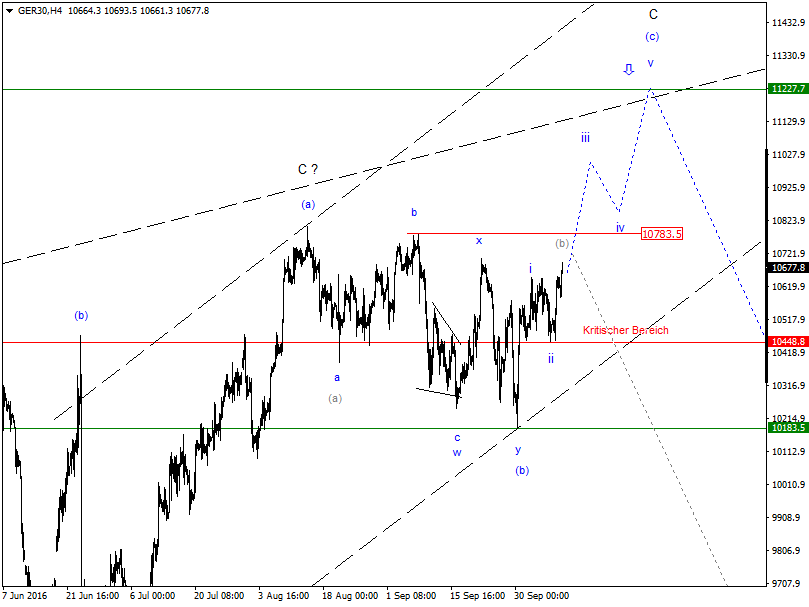Click the red 10448.8 price label
This screenshot has width=809, height=607.
pyautogui.click(x=788, y=341)
